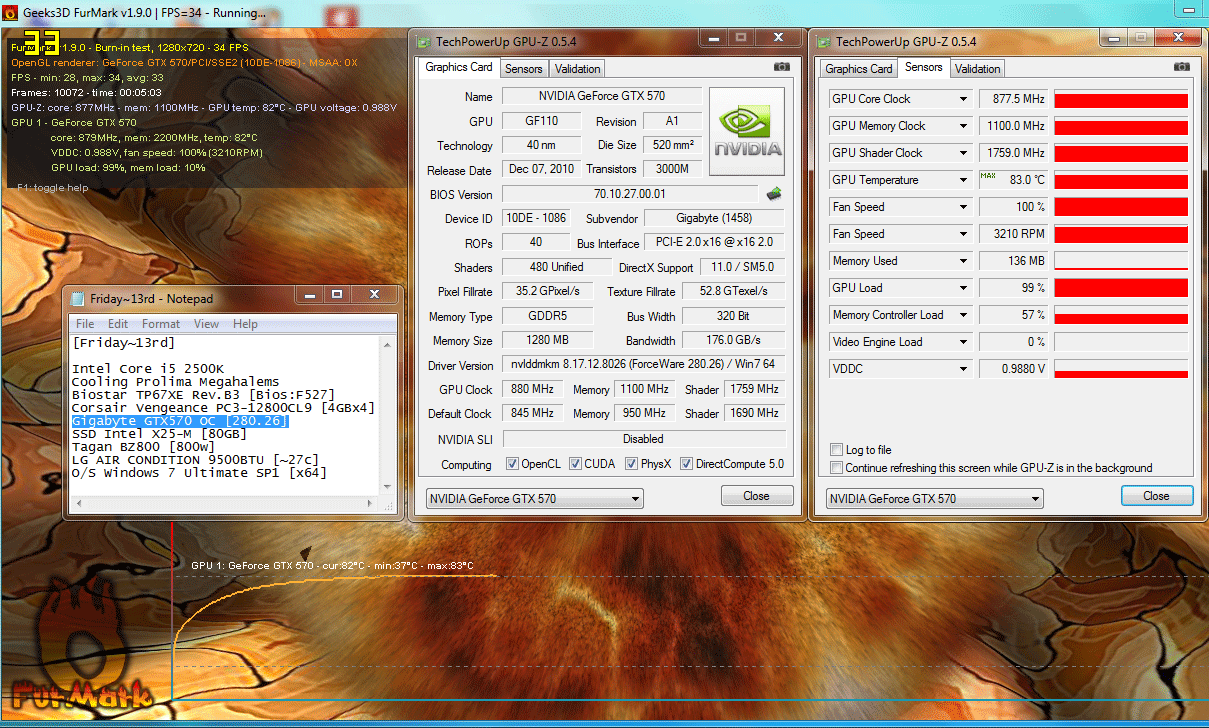
Task: Toggle the OpenCL checkbox
Action: 512,464
